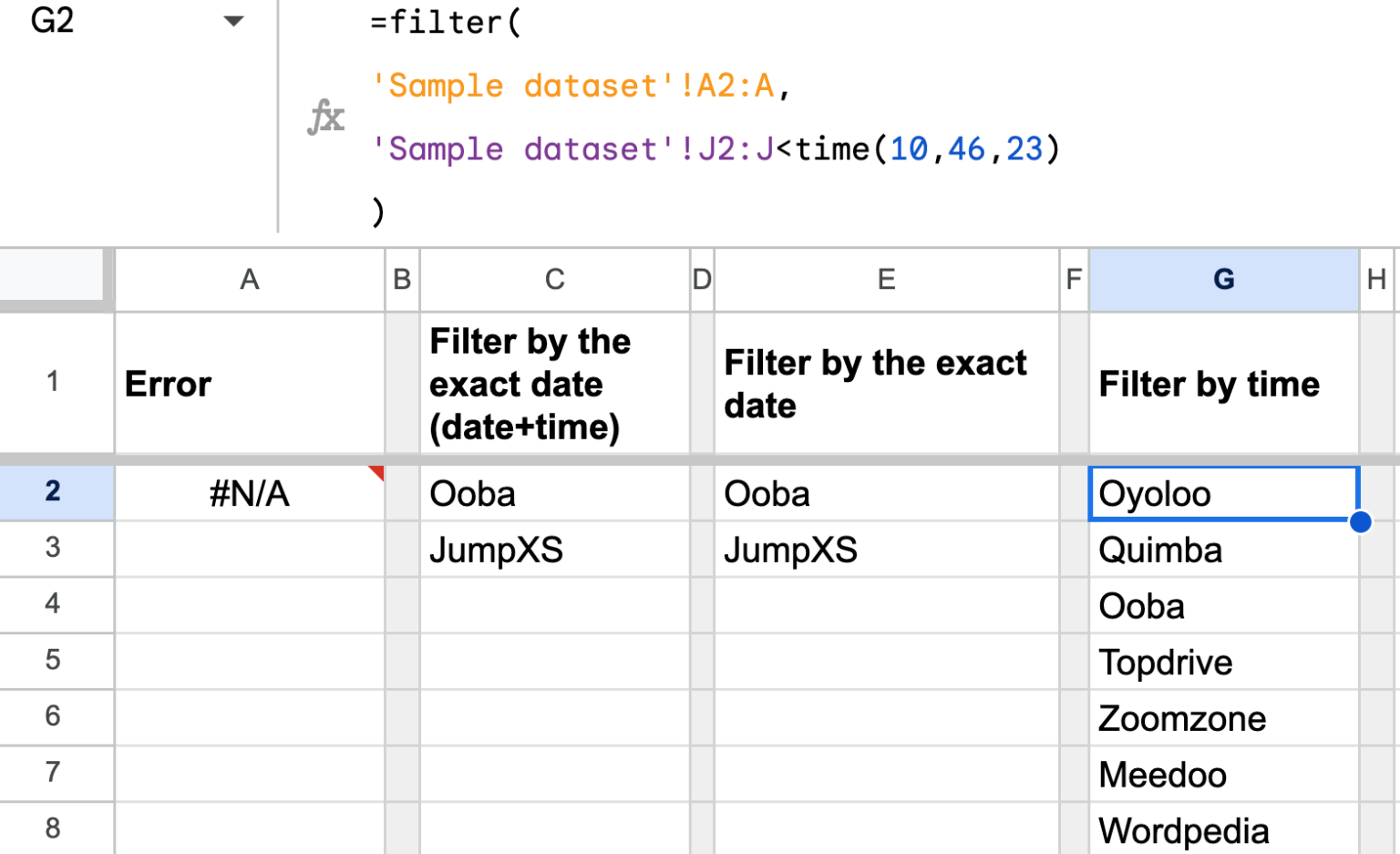Click the Ooba cell in column E
Screen dimensions: 1400x854
(x=885, y=492)
